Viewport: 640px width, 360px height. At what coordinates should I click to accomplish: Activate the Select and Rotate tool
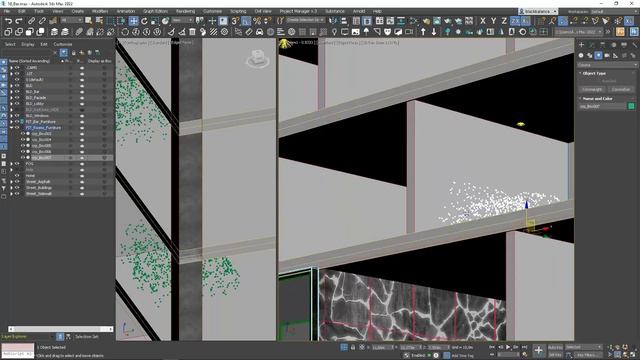[x=144, y=21]
